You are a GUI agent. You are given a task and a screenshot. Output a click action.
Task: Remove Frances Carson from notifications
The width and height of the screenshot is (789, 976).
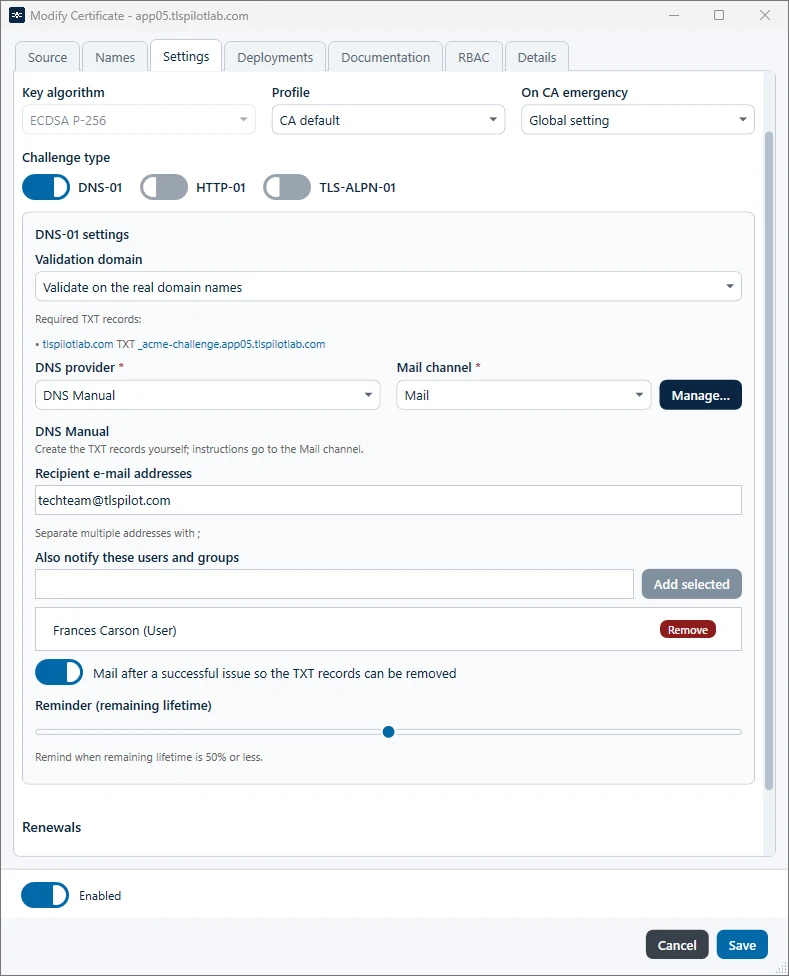click(x=688, y=629)
